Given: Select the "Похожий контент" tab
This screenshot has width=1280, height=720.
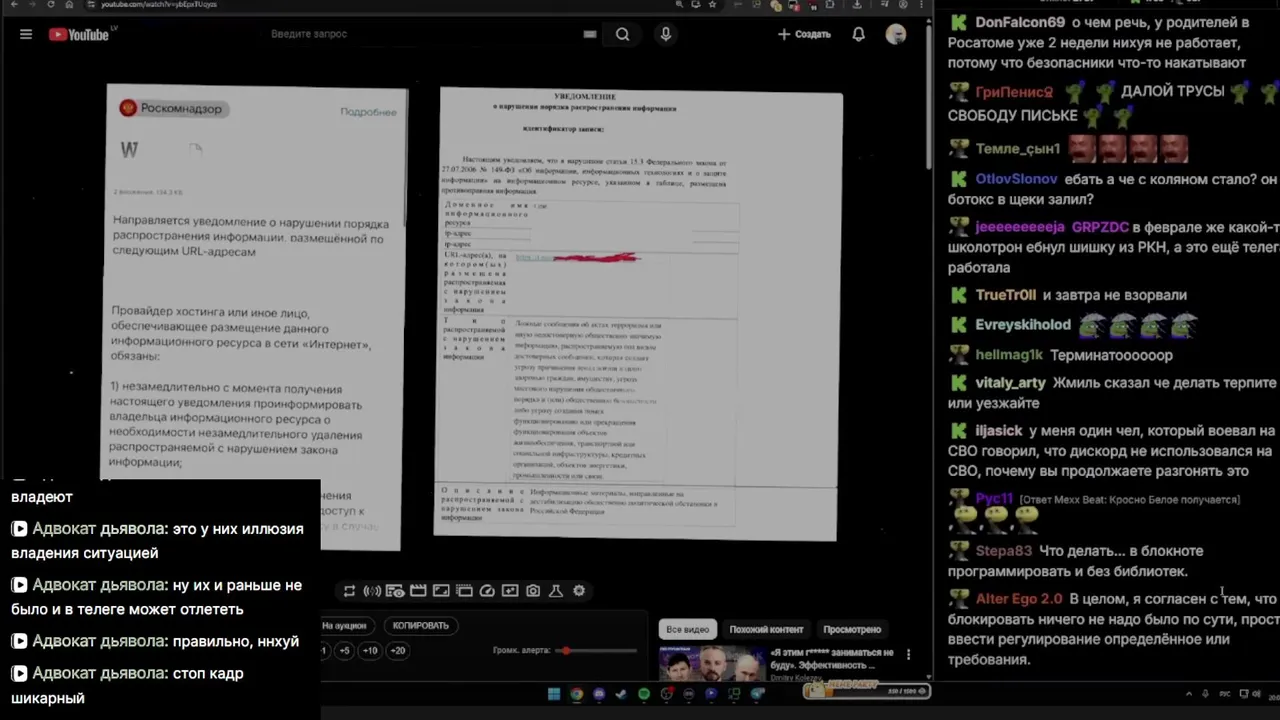Looking at the screenshot, I should pyautogui.click(x=766, y=630).
